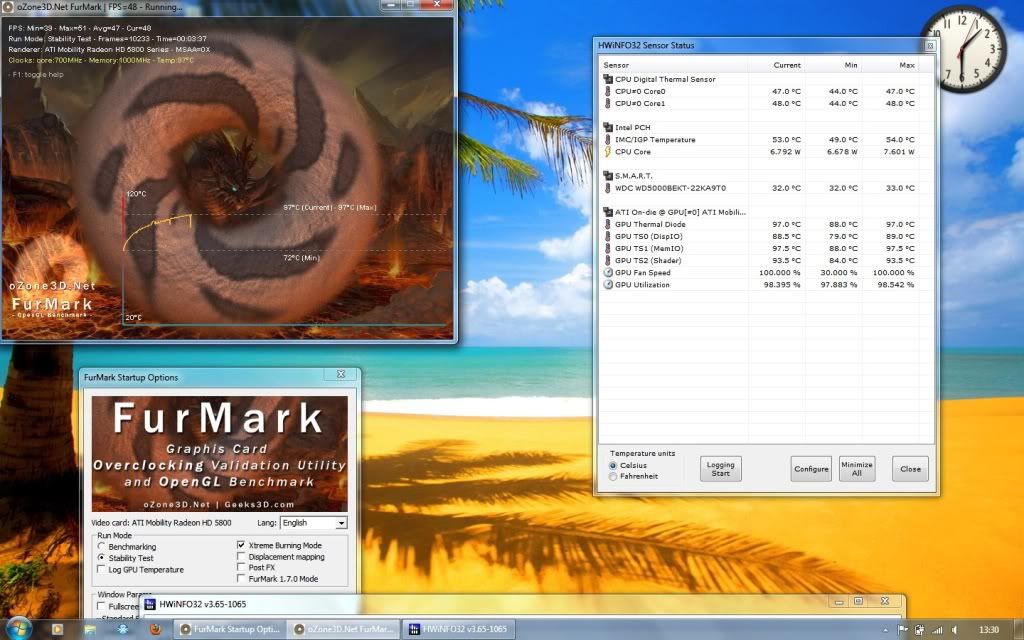Enable Log GPU Temperature checkbox
The image size is (1024, 640).
click(101, 569)
